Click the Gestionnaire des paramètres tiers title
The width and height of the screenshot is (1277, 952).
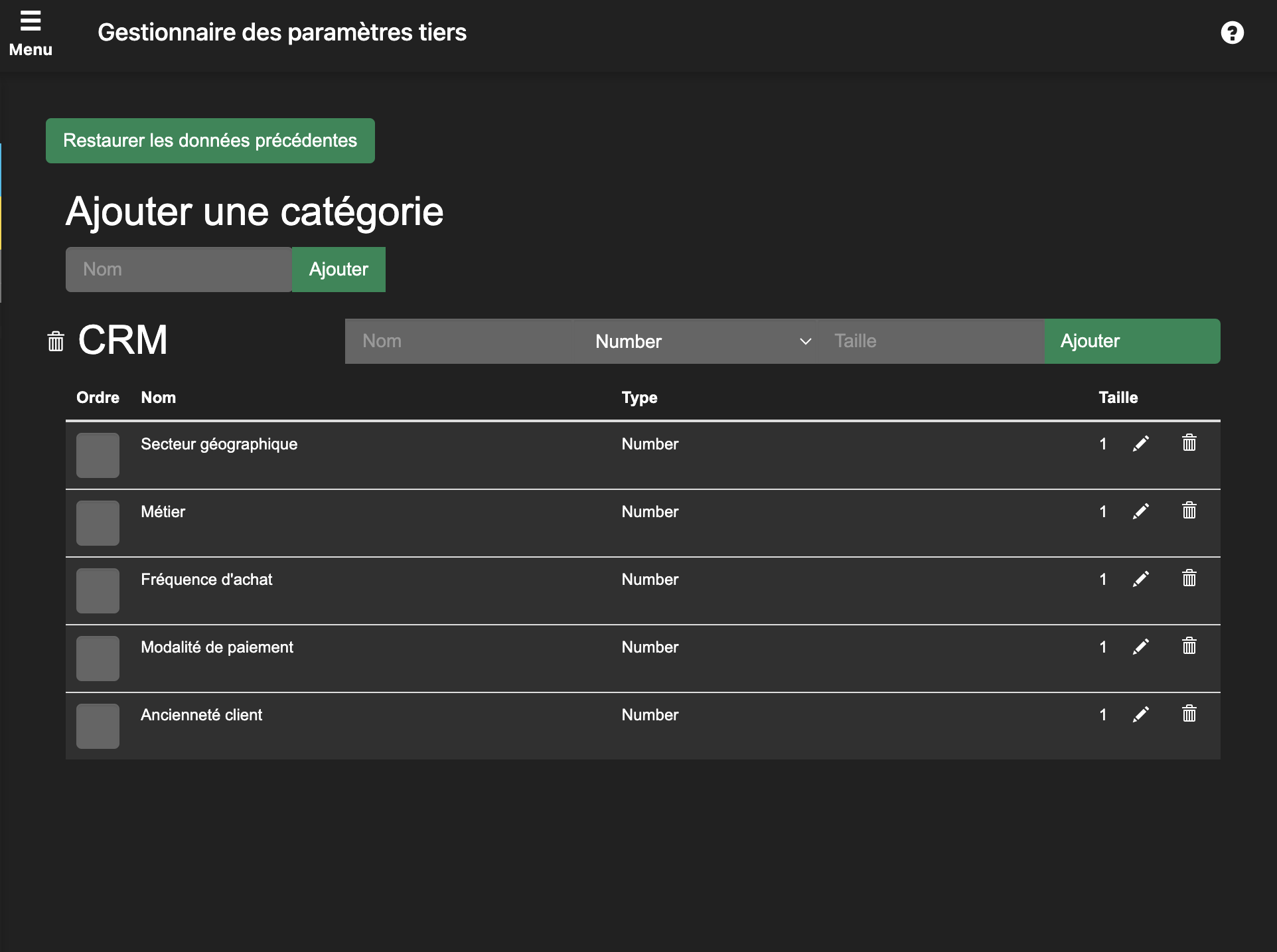tap(282, 33)
